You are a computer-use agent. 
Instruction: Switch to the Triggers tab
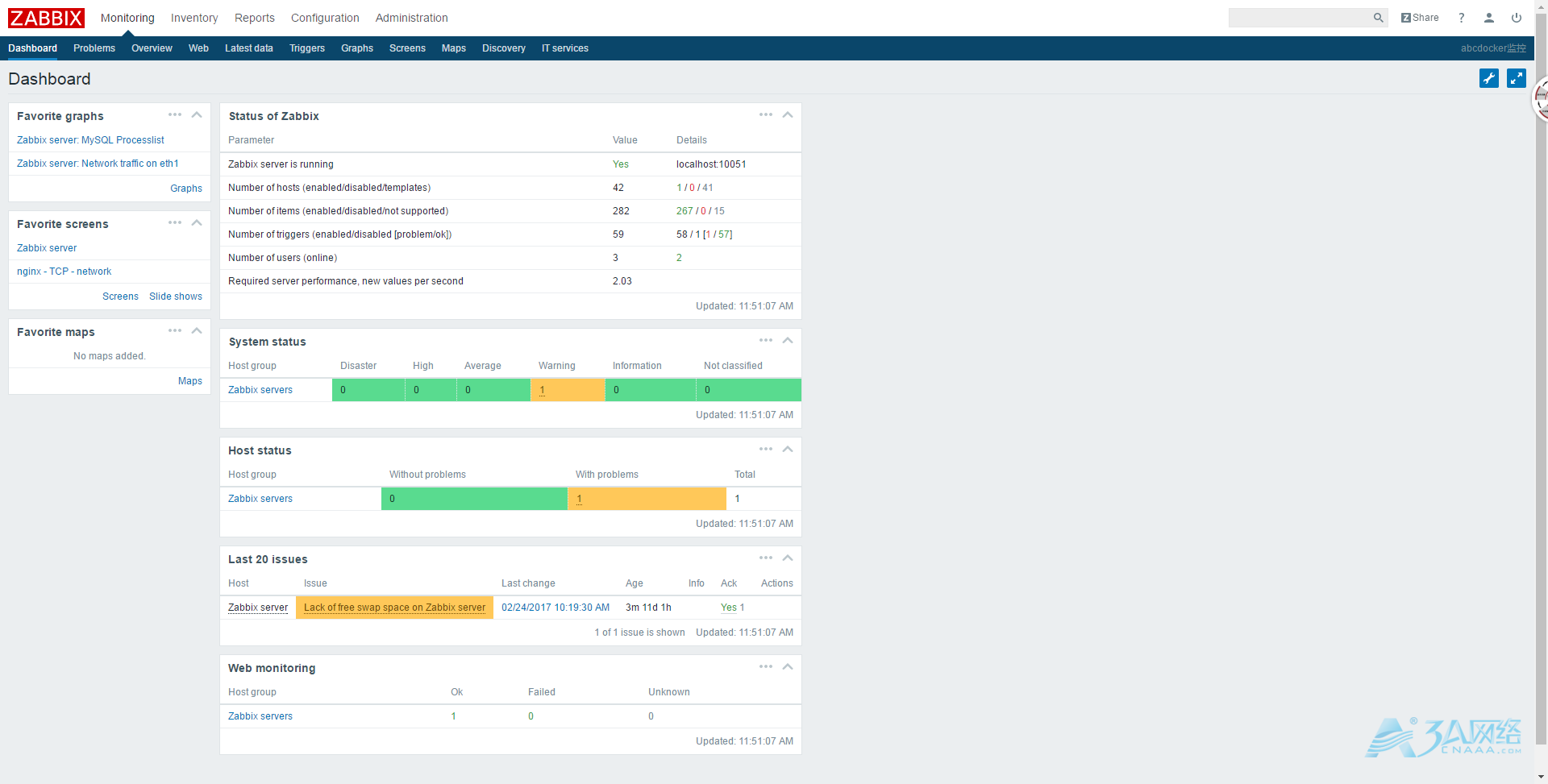click(x=307, y=48)
